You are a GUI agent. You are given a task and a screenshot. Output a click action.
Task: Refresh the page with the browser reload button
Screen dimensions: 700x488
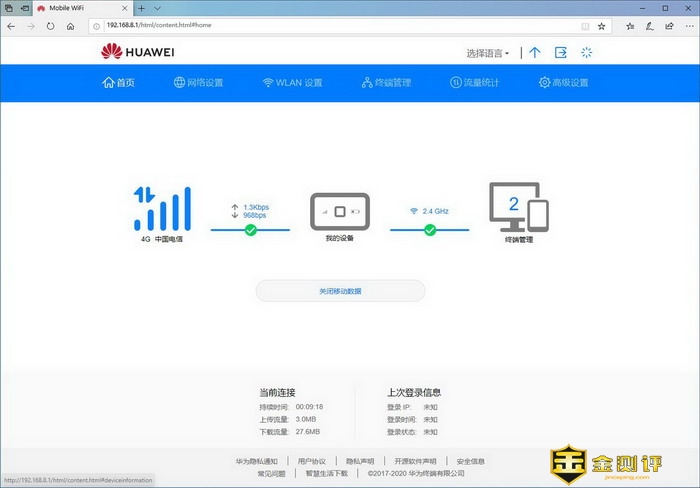(50, 26)
